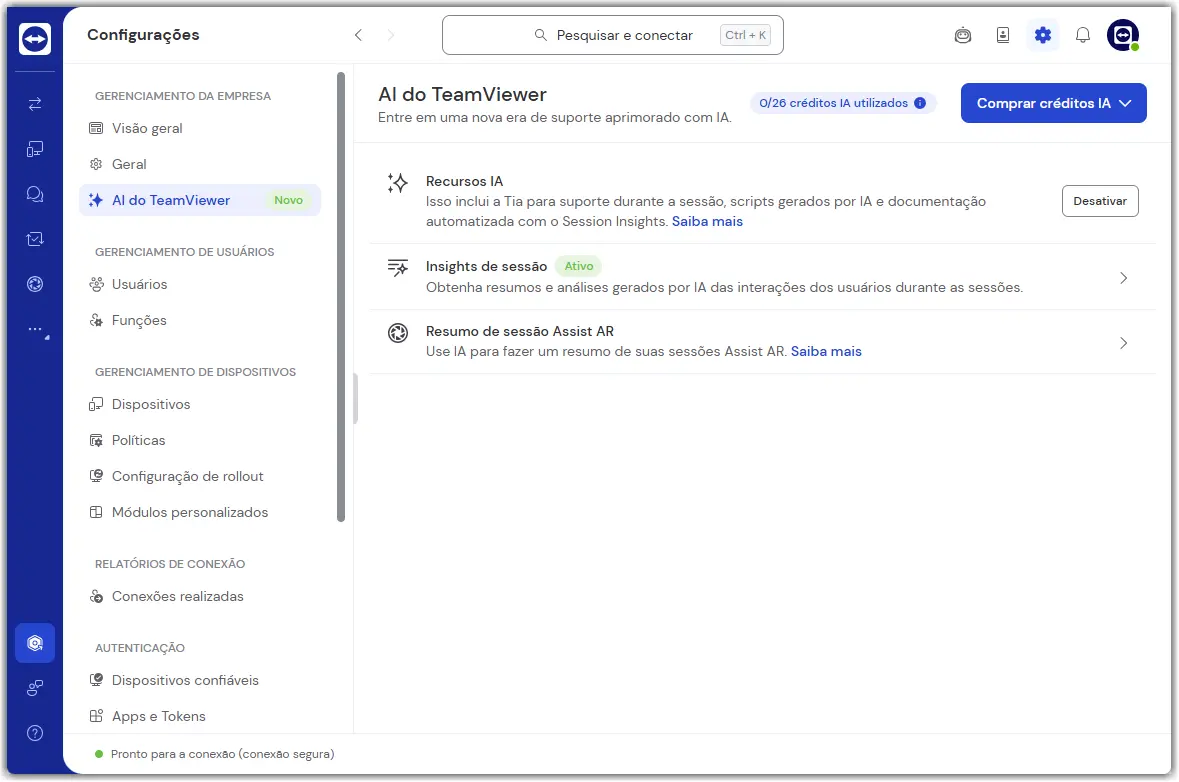Click the GERENCIAMENTO DE DISPOSITIVOS heading
This screenshot has width=1179, height=782.
tap(195, 372)
